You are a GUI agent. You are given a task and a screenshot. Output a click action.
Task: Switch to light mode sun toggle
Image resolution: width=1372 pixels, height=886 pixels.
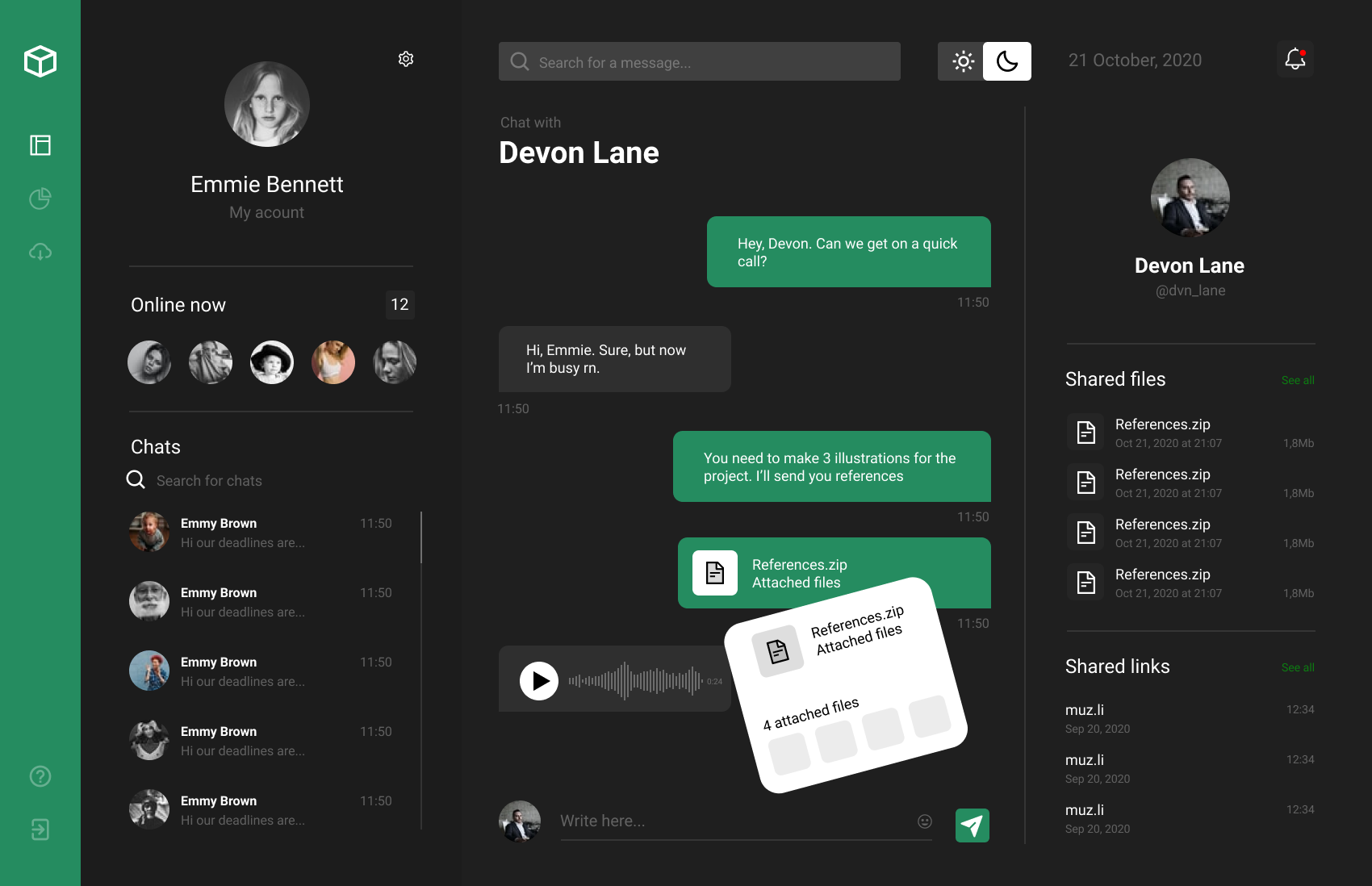click(962, 61)
